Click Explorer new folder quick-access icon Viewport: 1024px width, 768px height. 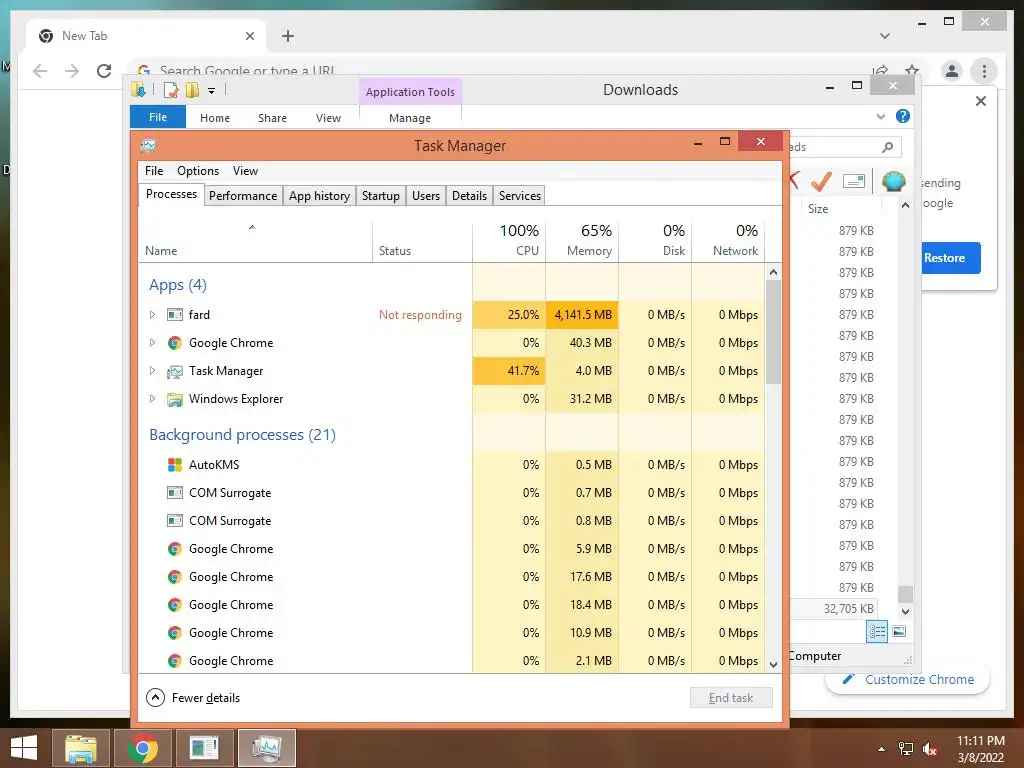(x=192, y=90)
